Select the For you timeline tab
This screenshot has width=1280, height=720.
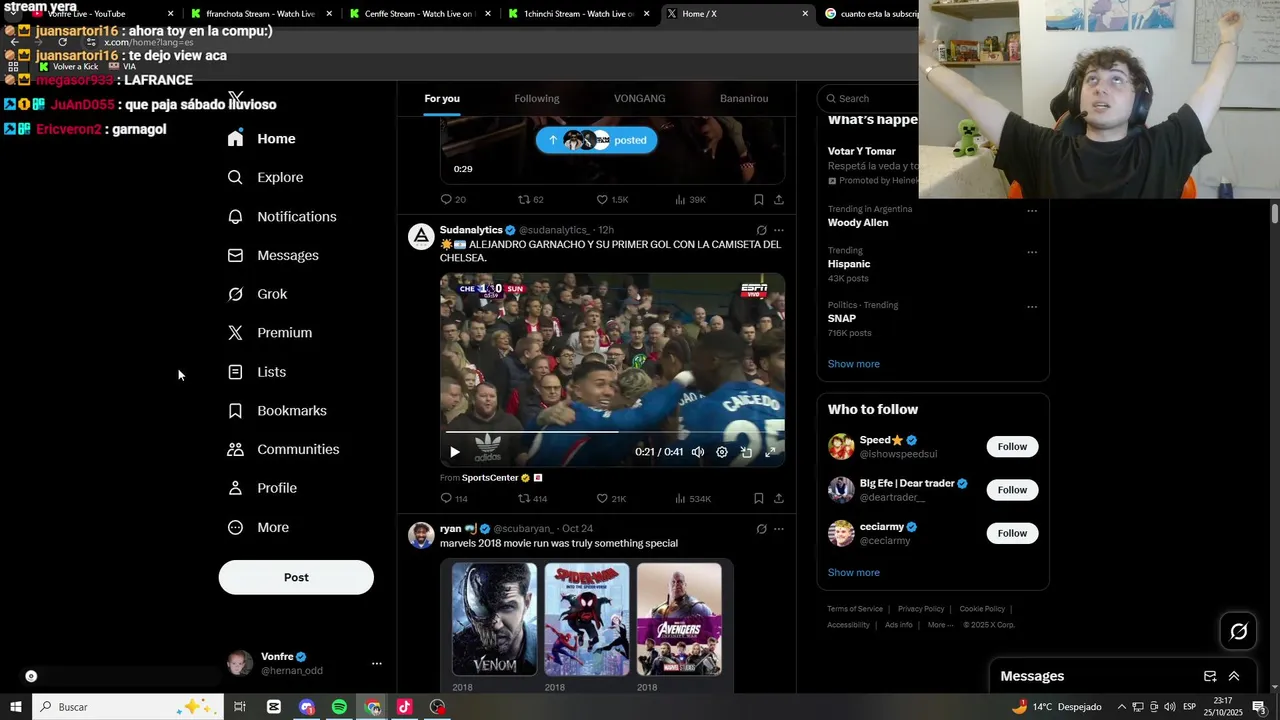[442, 98]
